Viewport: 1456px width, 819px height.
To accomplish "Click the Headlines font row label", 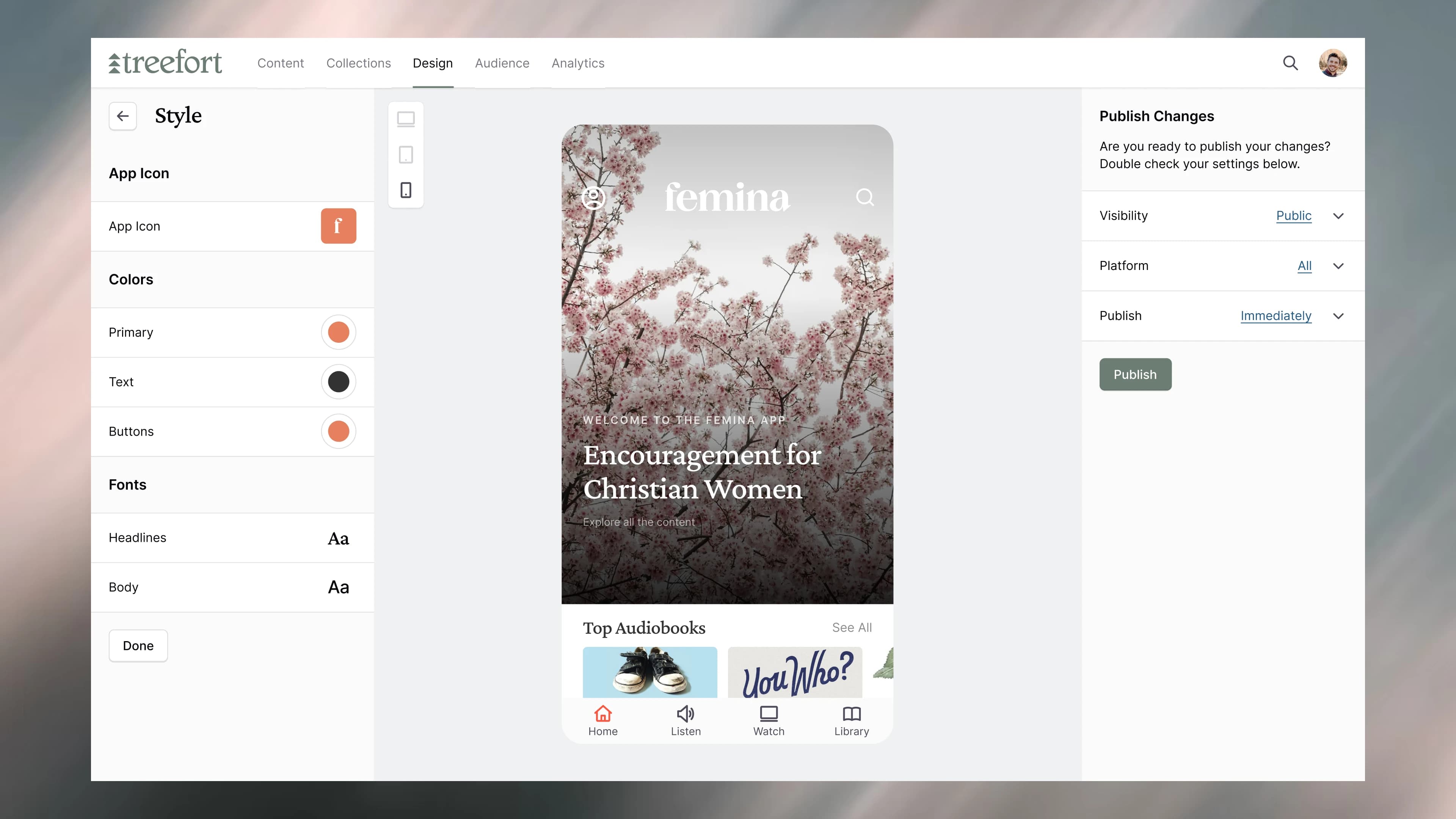I will tap(137, 538).
